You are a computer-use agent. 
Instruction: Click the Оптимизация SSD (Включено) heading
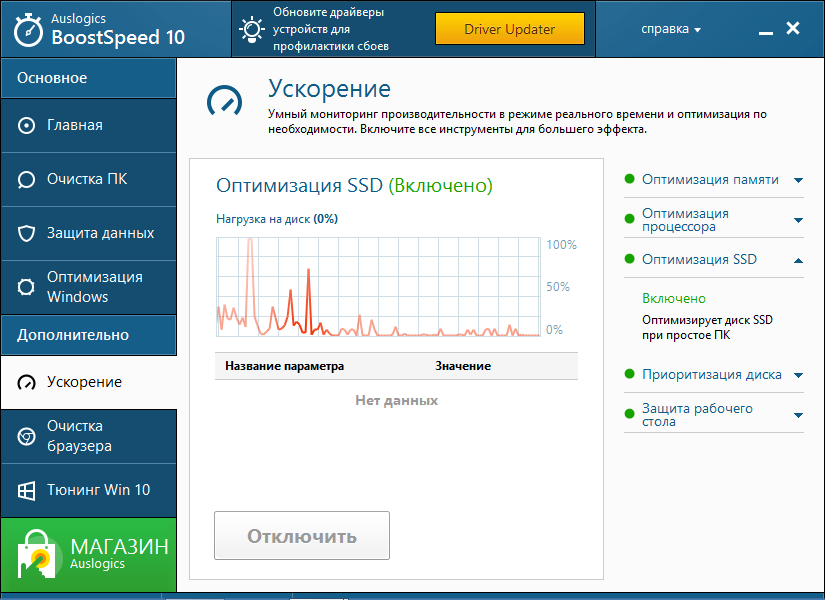tap(354, 185)
